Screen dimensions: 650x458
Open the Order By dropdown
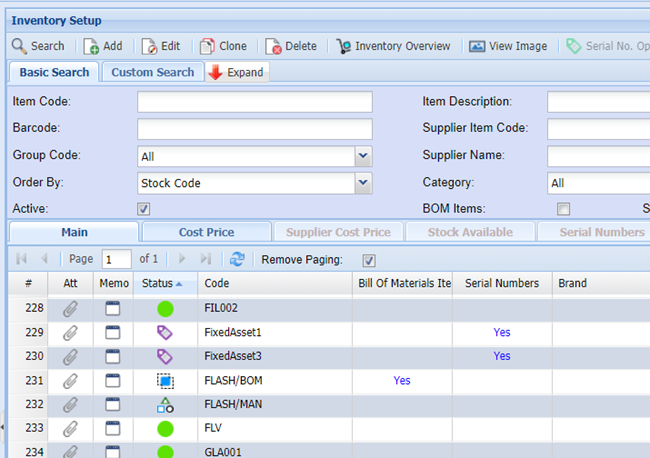[363, 183]
